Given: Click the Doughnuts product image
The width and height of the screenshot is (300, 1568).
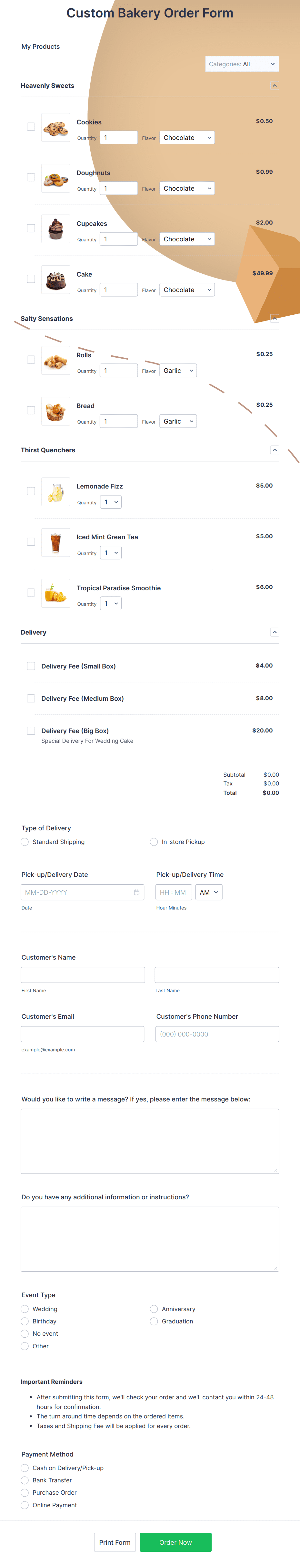Looking at the screenshot, I should tap(55, 180).
